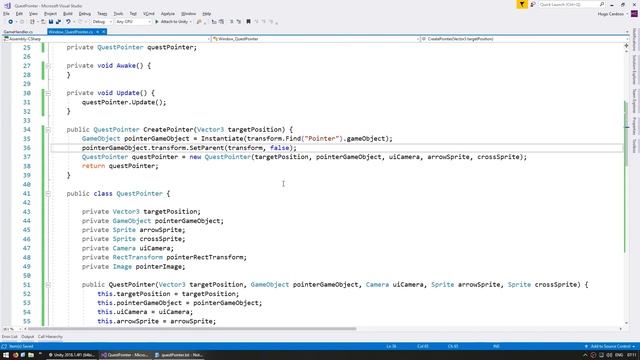Click the Save All toolbar icon

tap(58, 22)
